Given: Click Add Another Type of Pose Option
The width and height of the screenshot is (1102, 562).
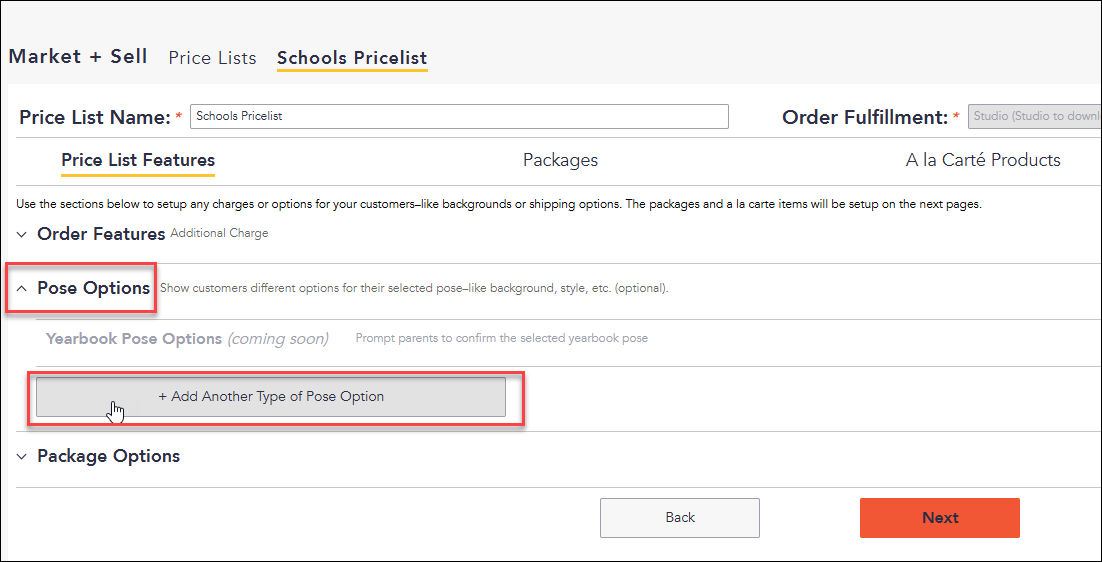Looking at the screenshot, I should (x=271, y=397).
